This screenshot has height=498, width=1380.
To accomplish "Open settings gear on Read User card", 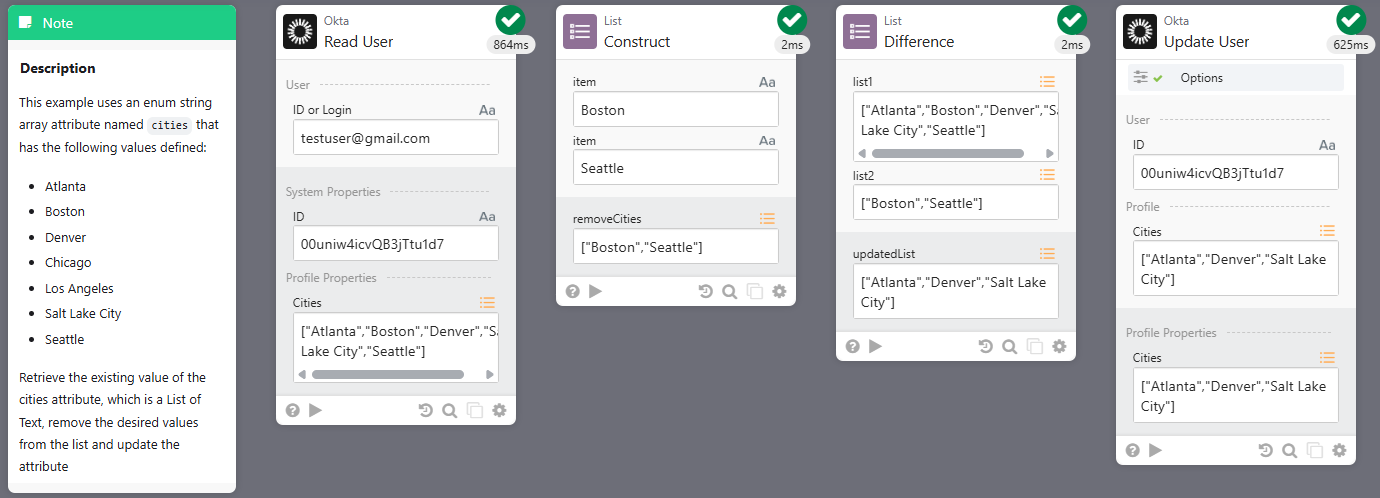I will [x=499, y=410].
